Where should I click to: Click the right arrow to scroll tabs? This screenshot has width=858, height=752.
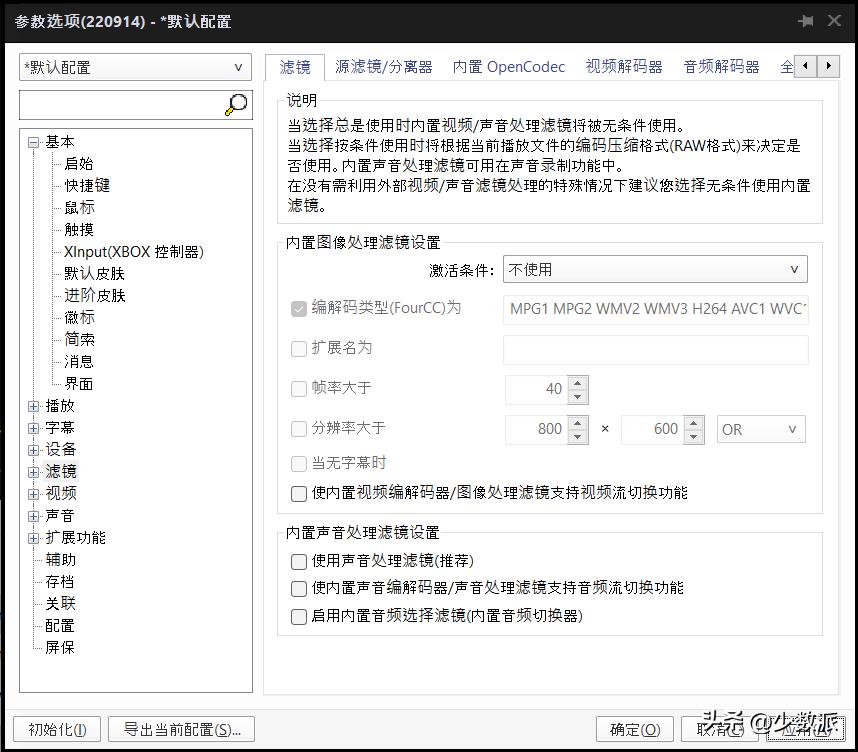(x=829, y=64)
